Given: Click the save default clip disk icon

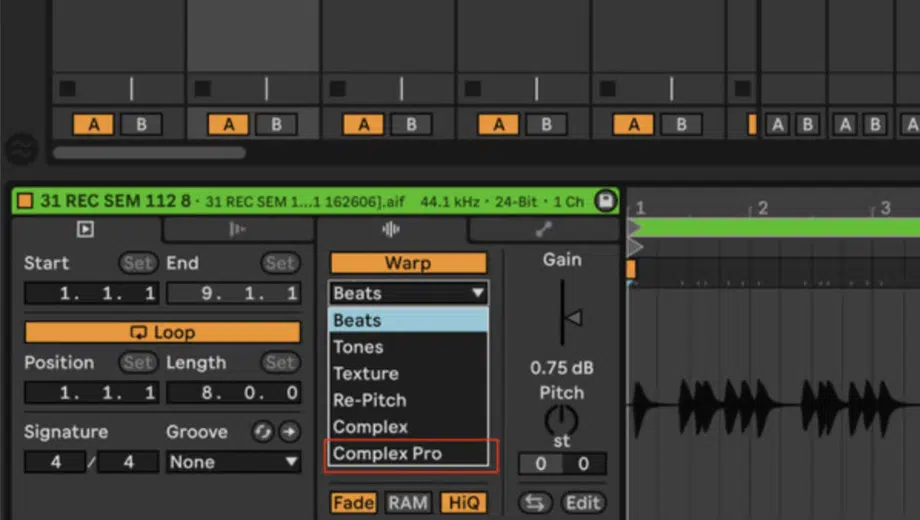Looking at the screenshot, I should point(605,201).
